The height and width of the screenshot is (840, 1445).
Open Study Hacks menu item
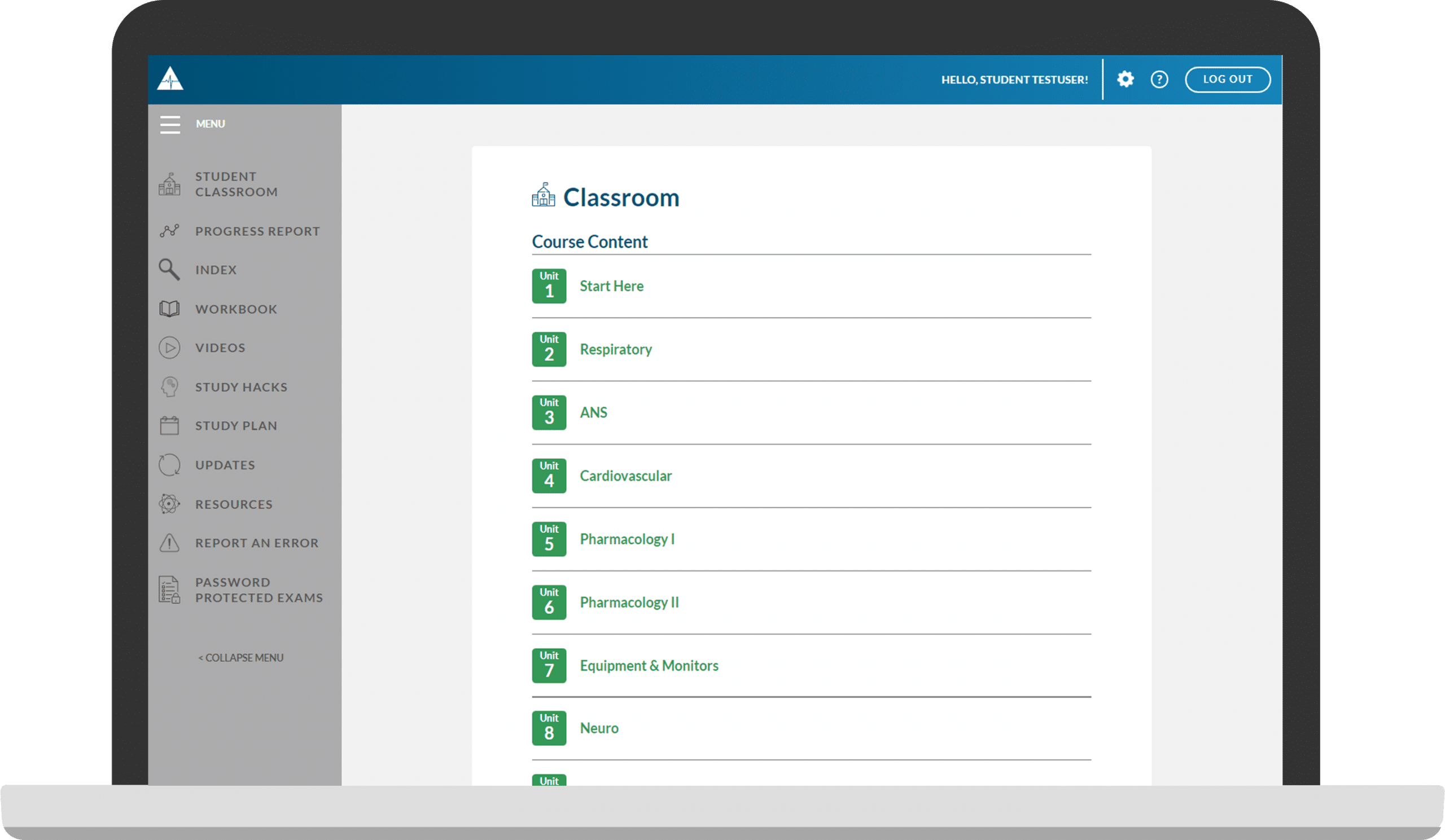coord(242,388)
